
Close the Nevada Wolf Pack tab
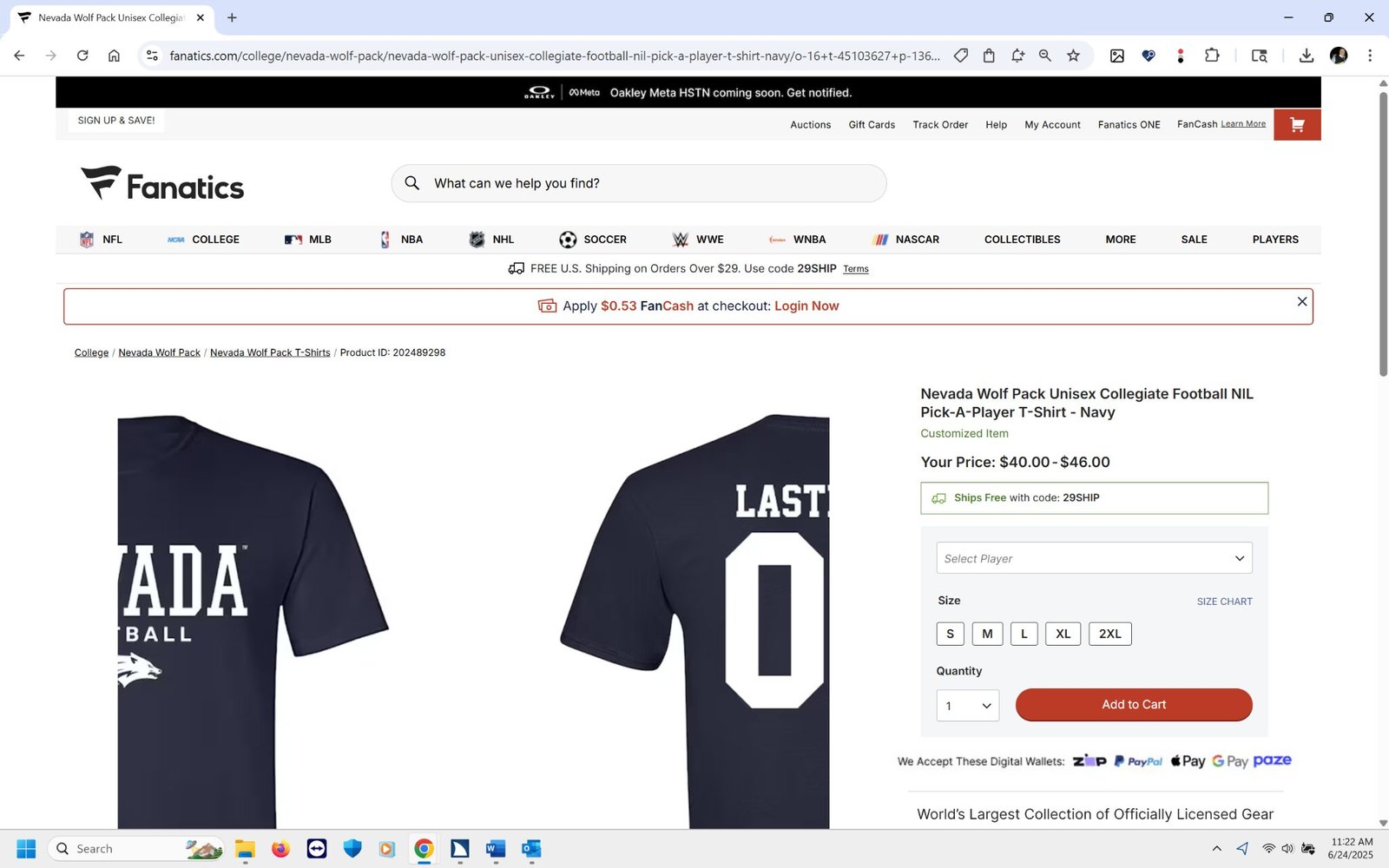(201, 17)
